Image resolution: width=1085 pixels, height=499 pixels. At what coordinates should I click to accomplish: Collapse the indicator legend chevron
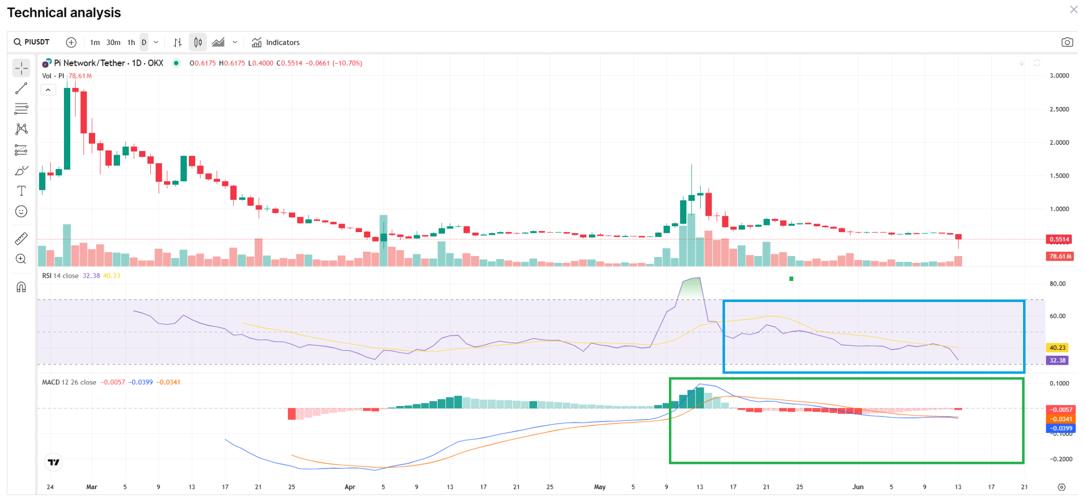coord(48,90)
